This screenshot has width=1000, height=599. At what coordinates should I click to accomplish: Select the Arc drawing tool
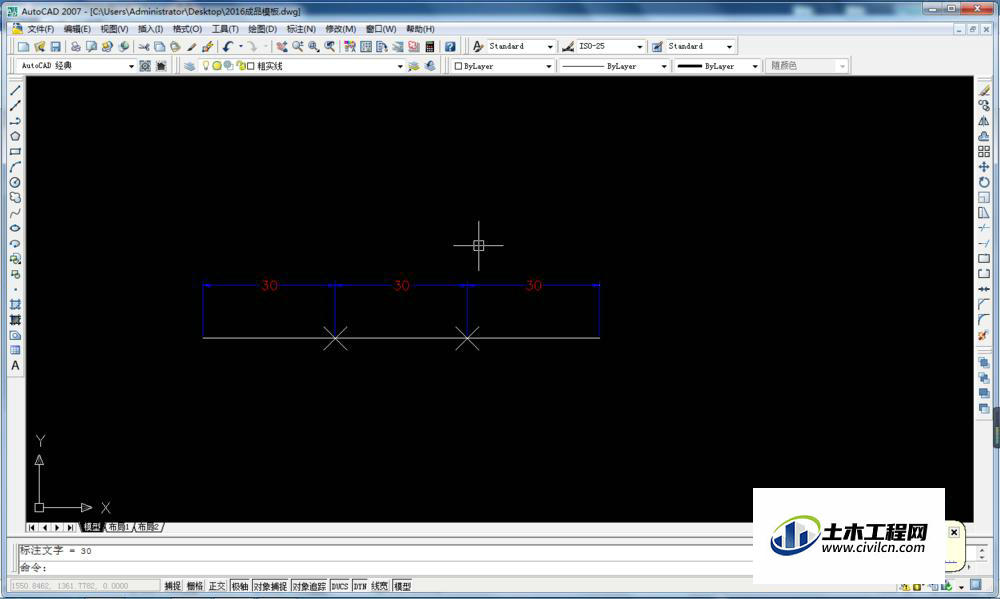coord(15,167)
